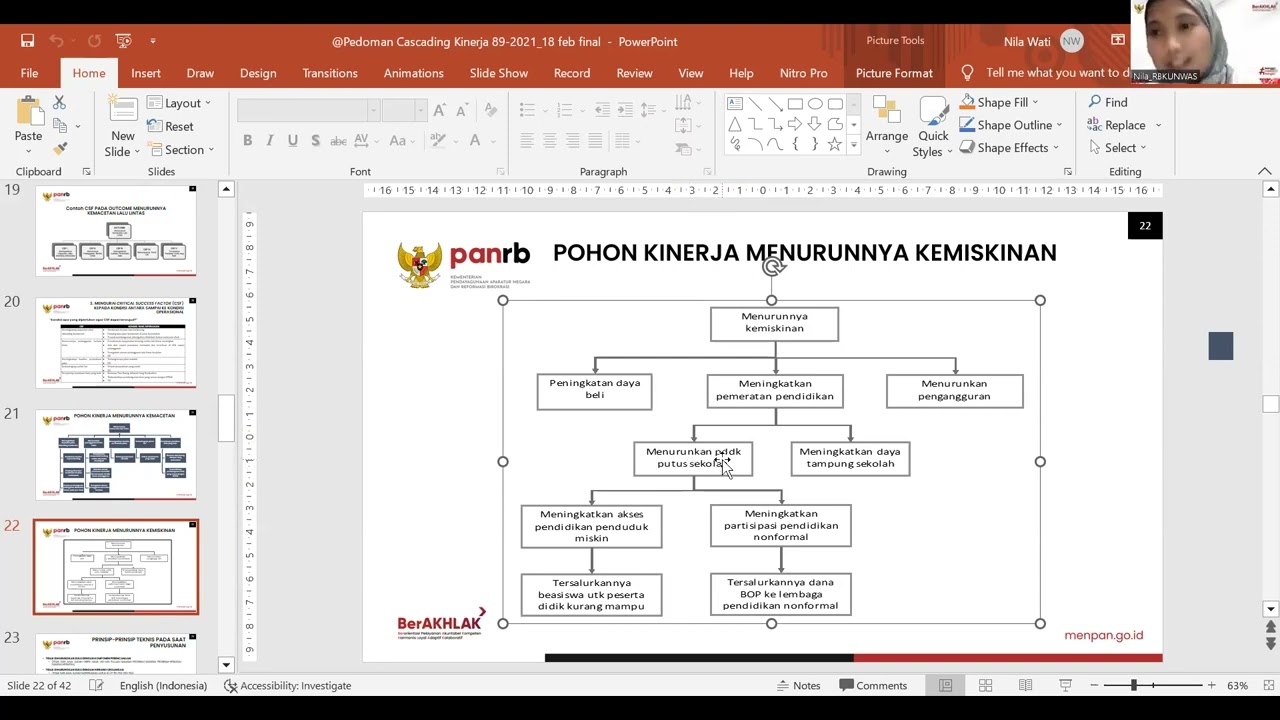This screenshot has height=720, width=1280.
Task: Open Ribbon Display Options icon
Action: 1118,41
